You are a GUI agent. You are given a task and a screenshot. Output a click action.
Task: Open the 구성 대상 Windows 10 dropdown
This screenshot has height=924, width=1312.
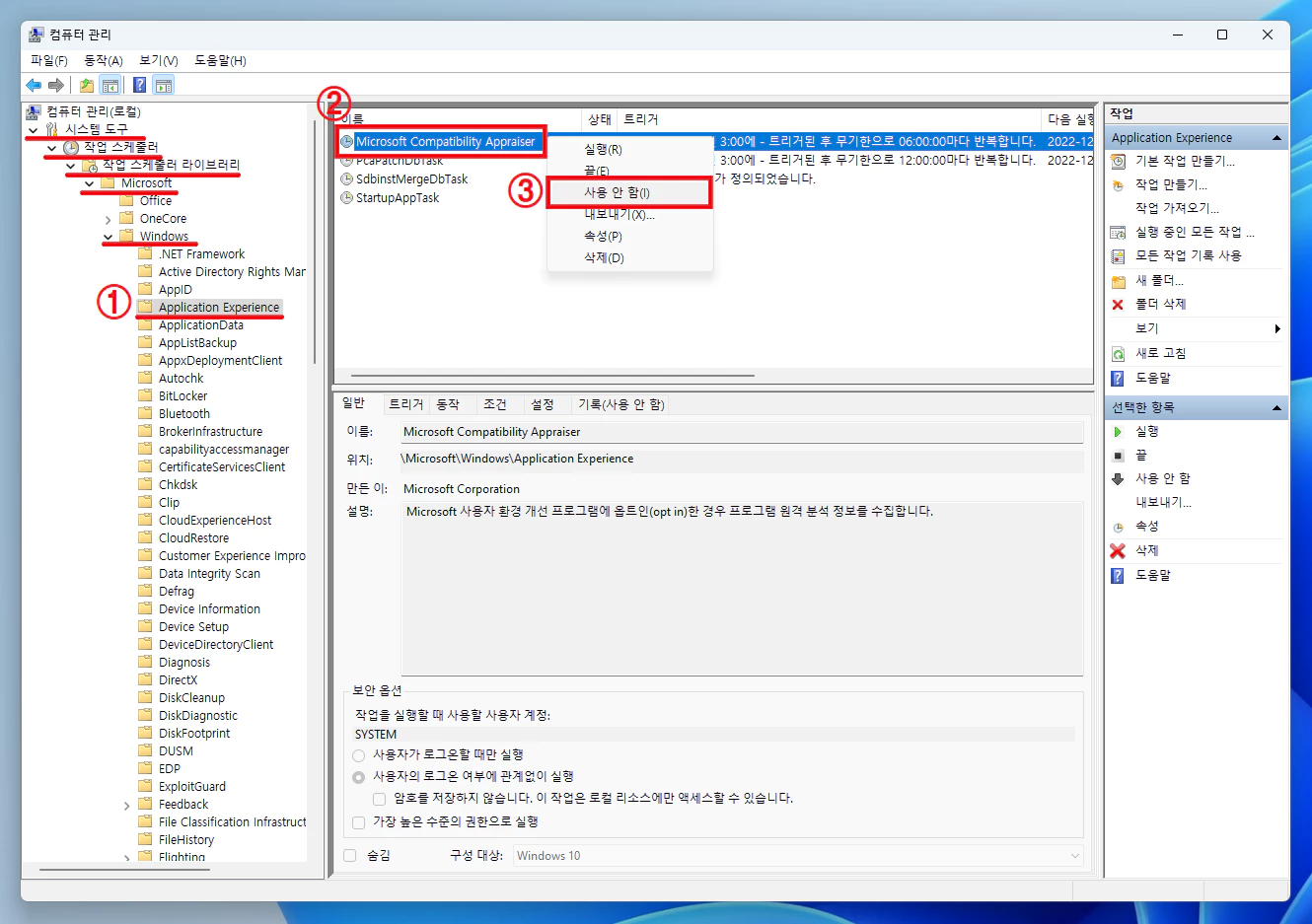[798, 856]
